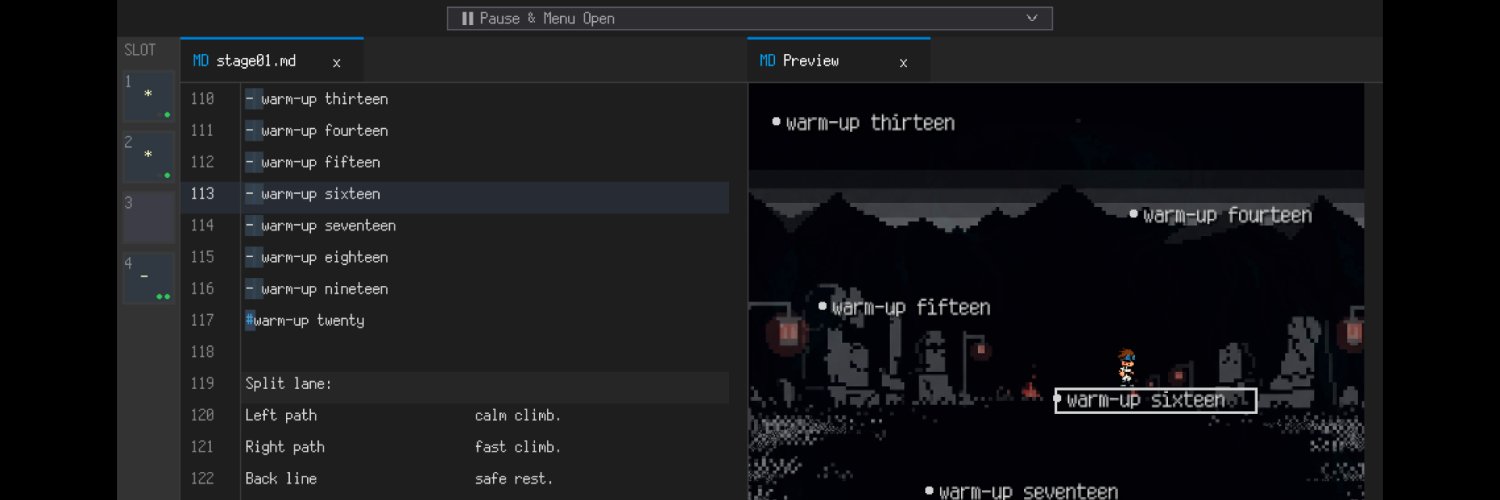Select empty save slot 3
Viewport: 1500px width, 500px height.
click(148, 217)
